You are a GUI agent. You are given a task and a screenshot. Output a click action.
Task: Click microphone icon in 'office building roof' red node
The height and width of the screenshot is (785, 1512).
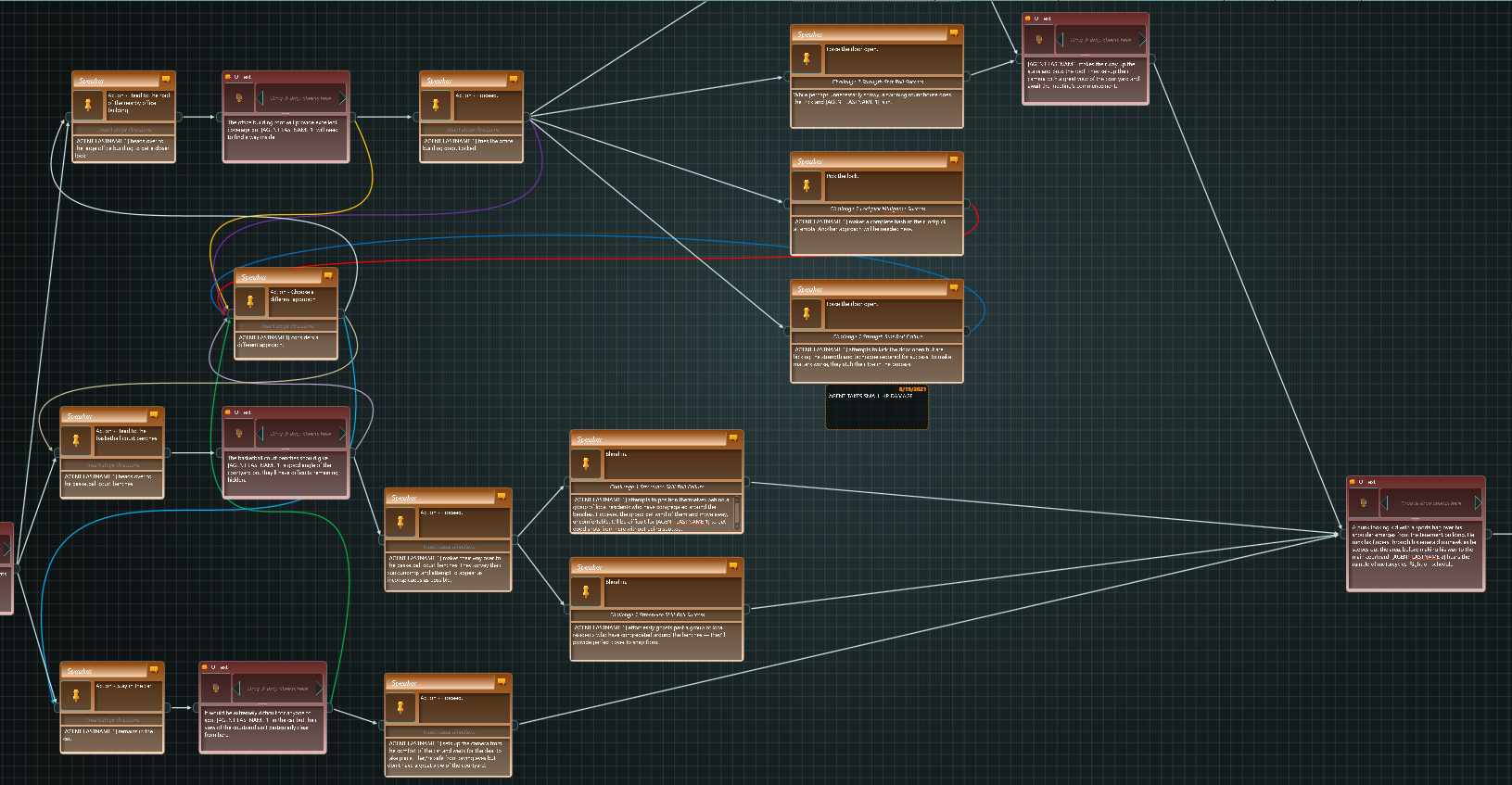click(239, 97)
